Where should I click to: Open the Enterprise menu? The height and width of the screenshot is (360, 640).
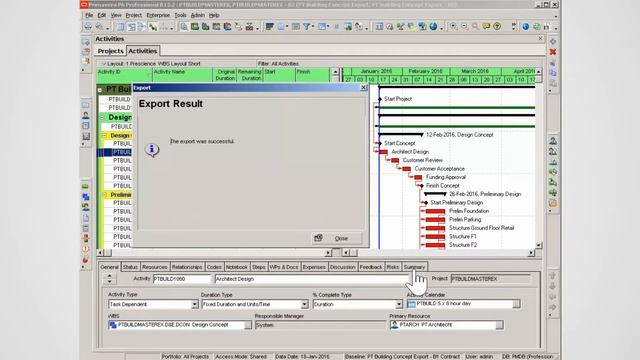(158, 15)
